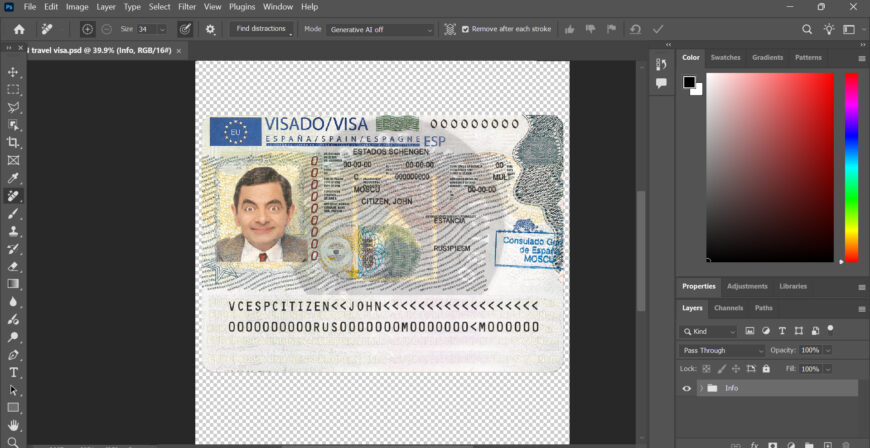Viewport: 870px width, 448px height.
Task: Select the Crop tool
Action: [13, 143]
